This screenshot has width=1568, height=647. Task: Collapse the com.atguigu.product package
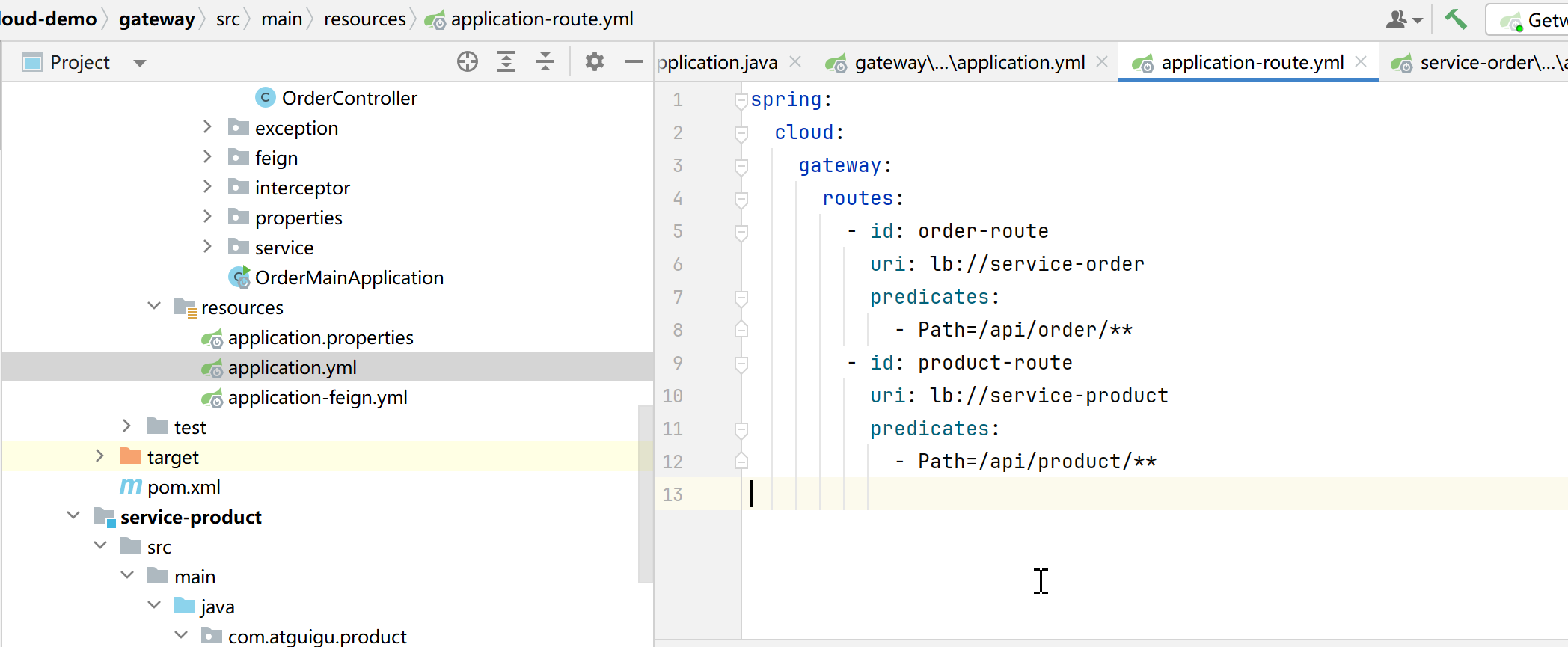181,636
